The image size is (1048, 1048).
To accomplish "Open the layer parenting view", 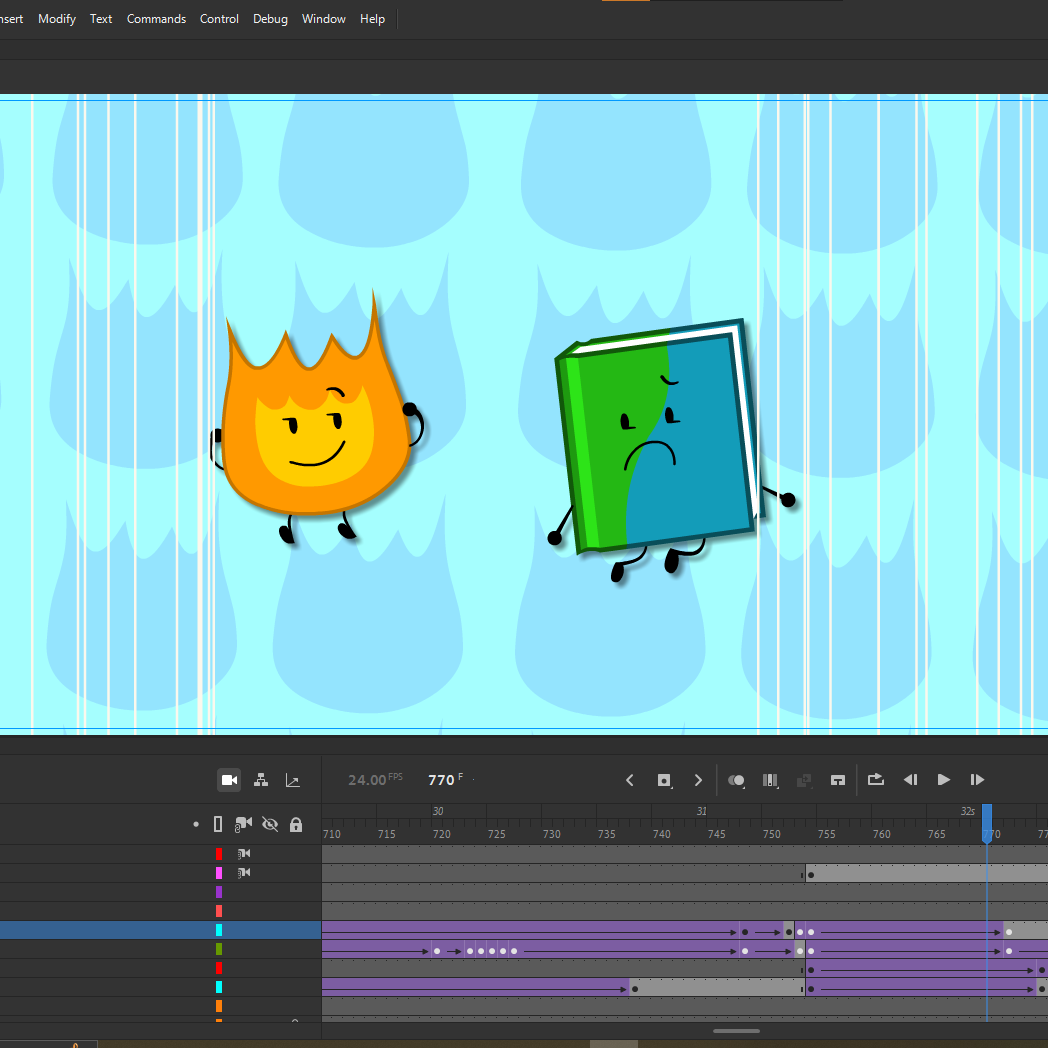I will click(x=261, y=780).
